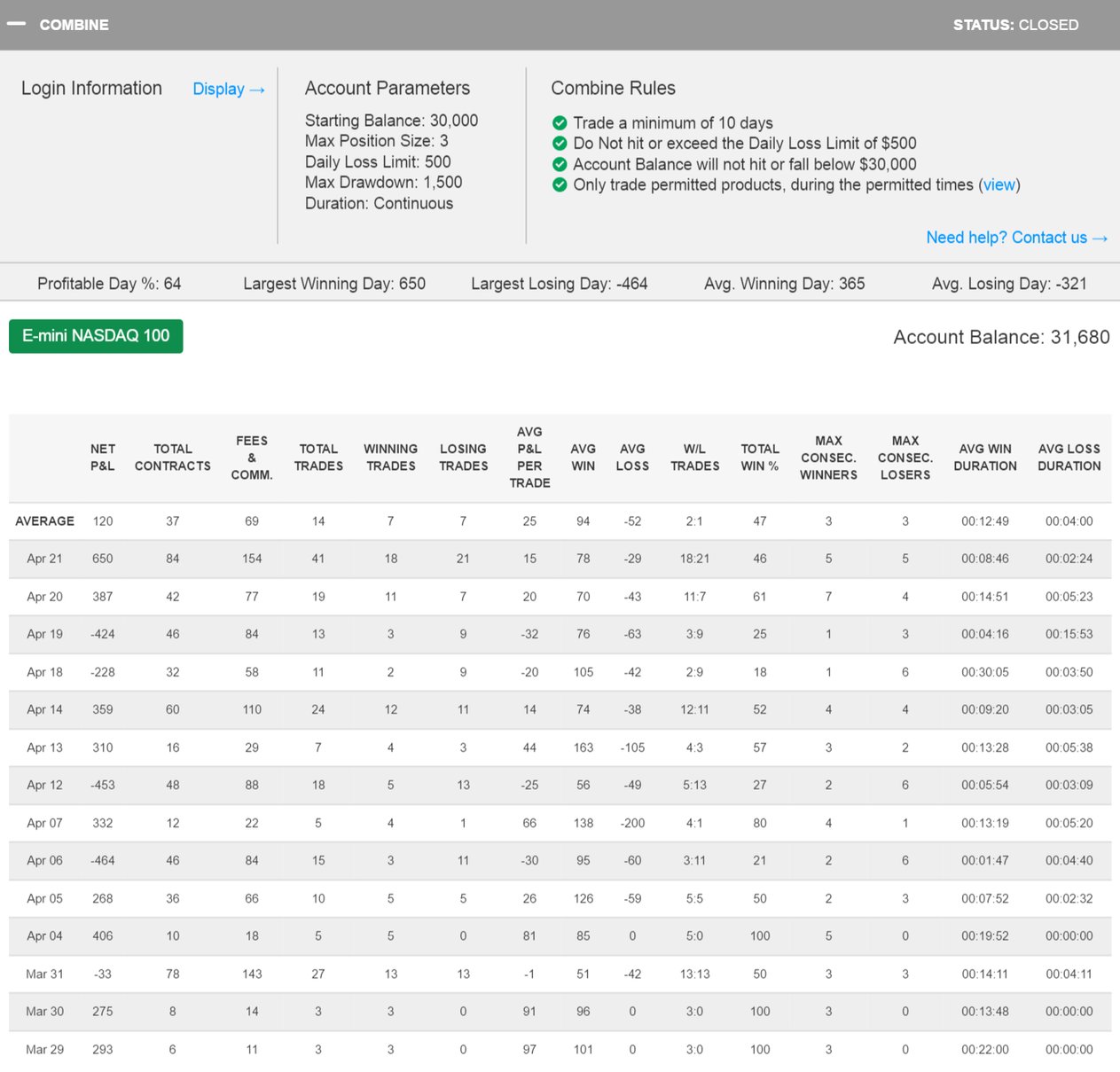Click the Display login information link
This screenshot has height=1072, width=1120.
tap(228, 89)
